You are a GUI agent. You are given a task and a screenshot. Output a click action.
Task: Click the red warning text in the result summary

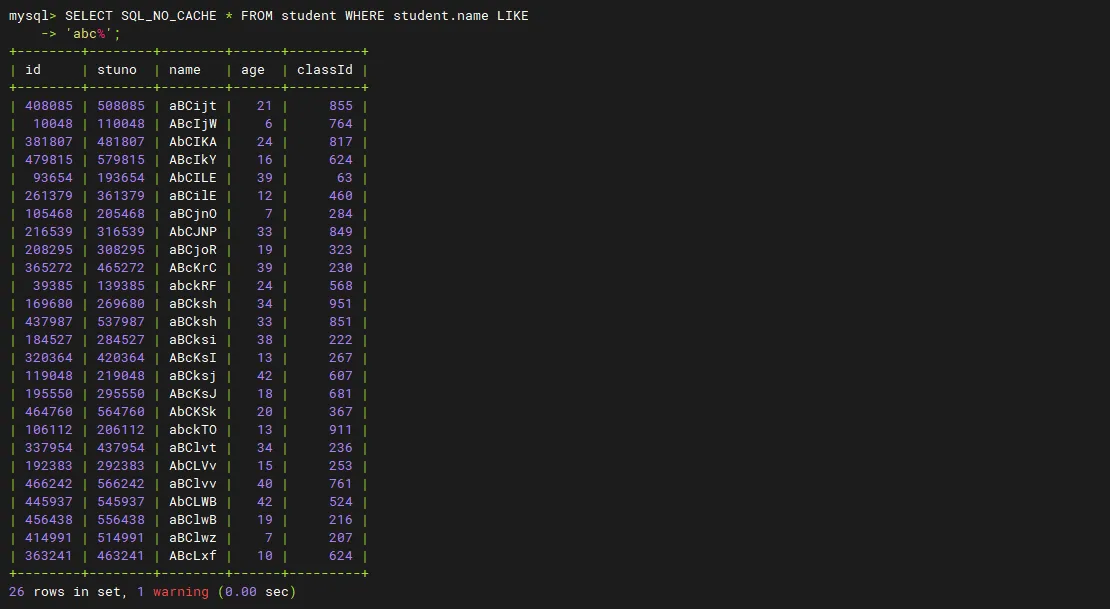coord(180,592)
